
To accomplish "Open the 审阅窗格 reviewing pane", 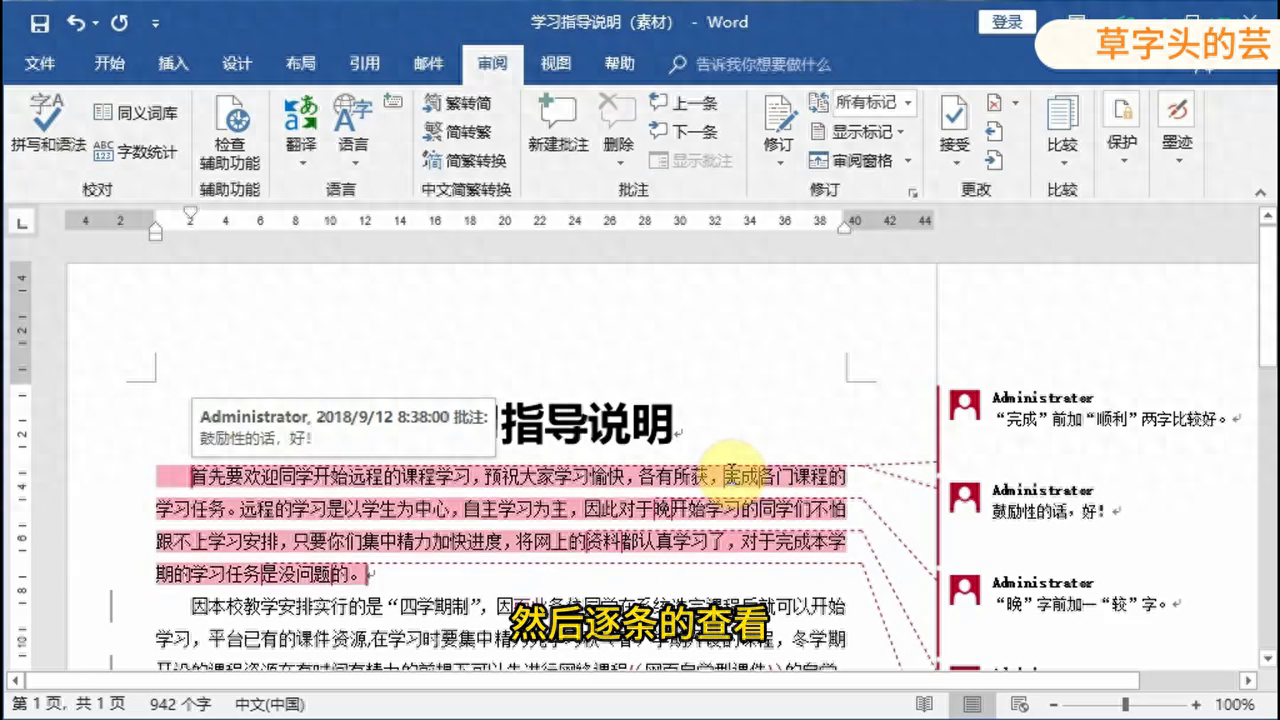I will (x=850, y=160).
